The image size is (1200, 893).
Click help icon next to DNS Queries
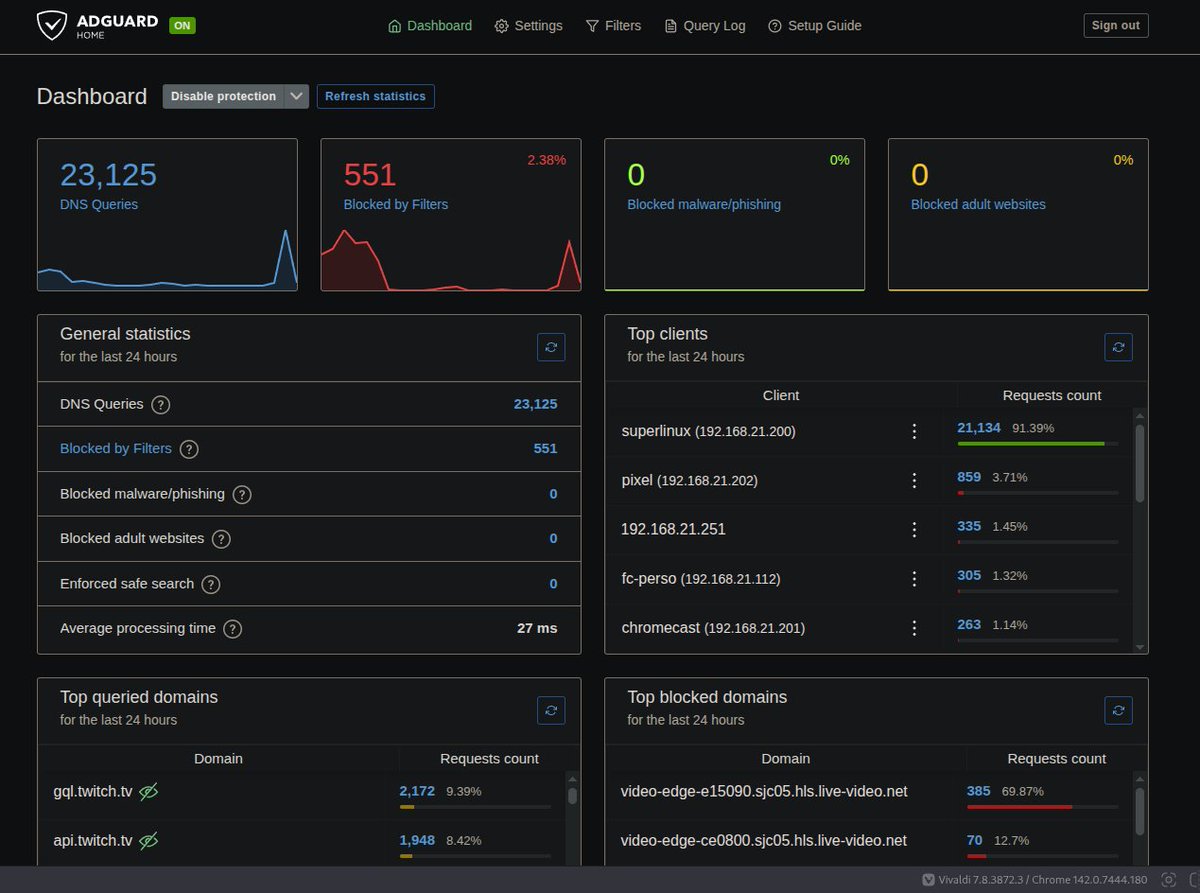[161, 405]
